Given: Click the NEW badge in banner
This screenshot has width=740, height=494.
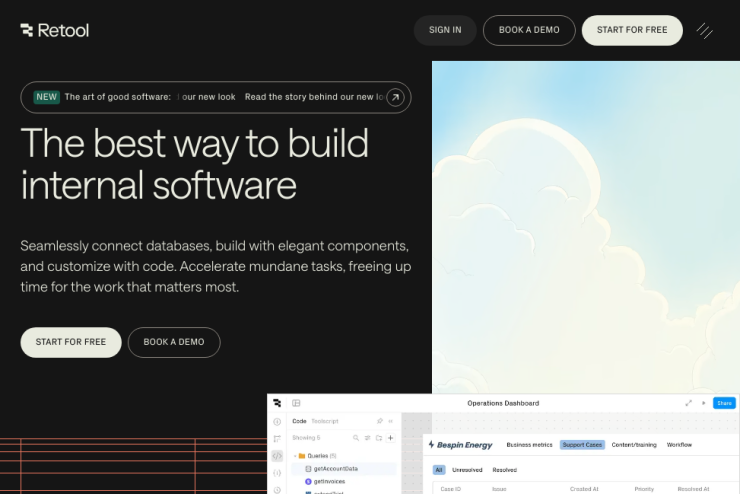Looking at the screenshot, I should 46,97.
